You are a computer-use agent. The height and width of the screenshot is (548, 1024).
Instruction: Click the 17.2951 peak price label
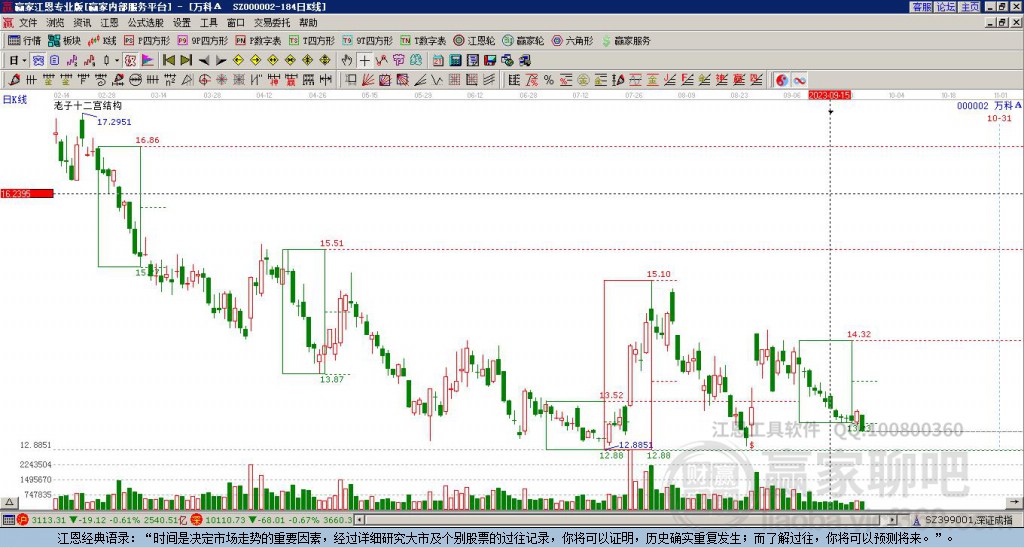pos(114,122)
